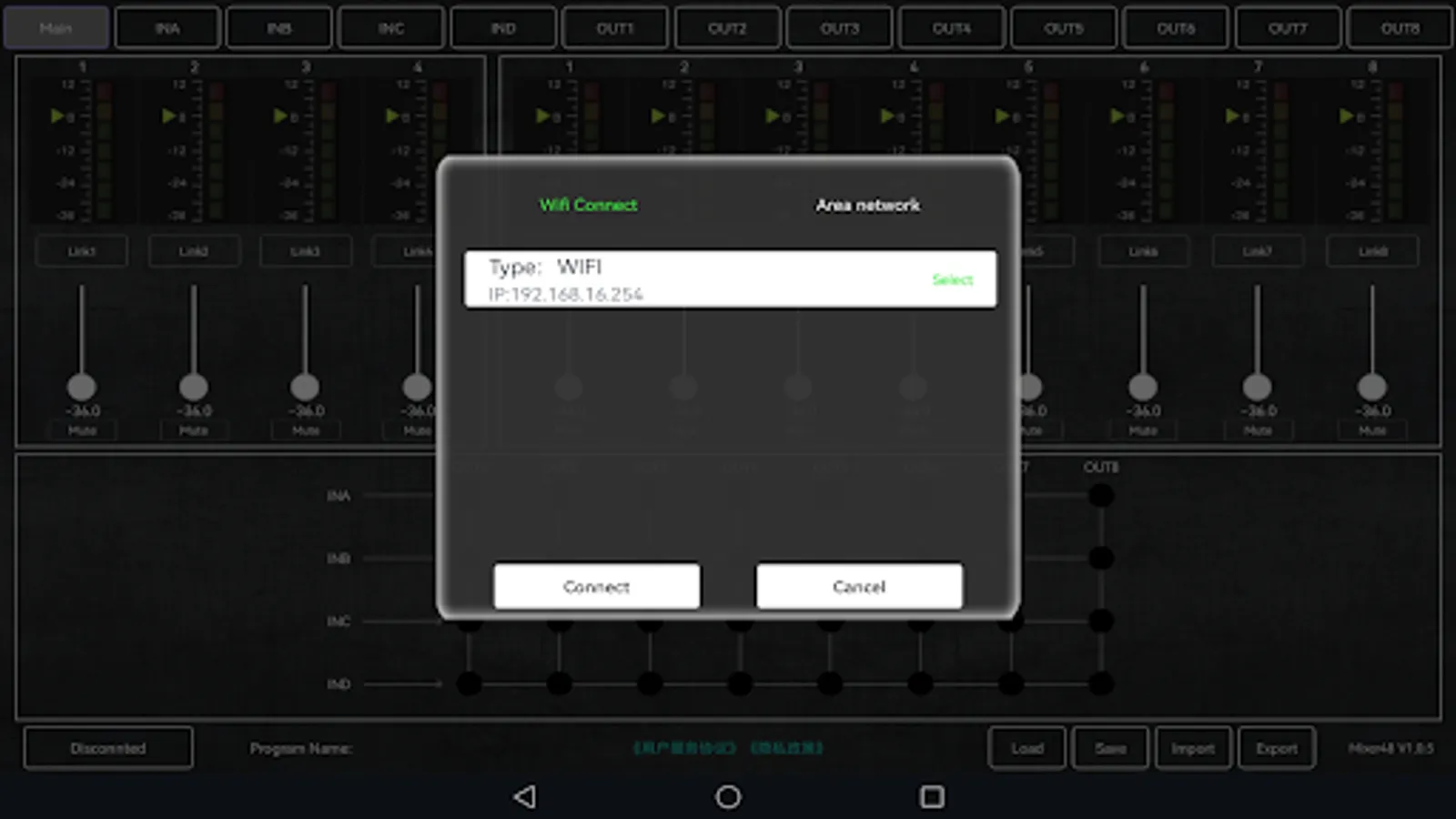The image size is (1456, 819).
Task: Open the OUT8 output tab
Action: coord(1400,28)
